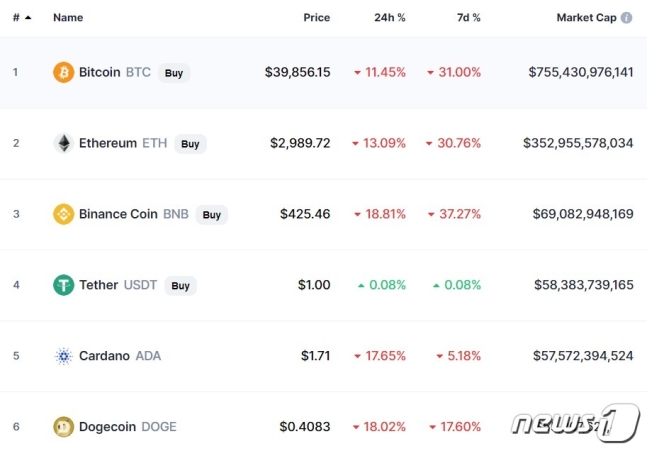Screen dimensions: 647x451
Task: Sort by the 24h % column header
Action: pyautogui.click(x=390, y=17)
